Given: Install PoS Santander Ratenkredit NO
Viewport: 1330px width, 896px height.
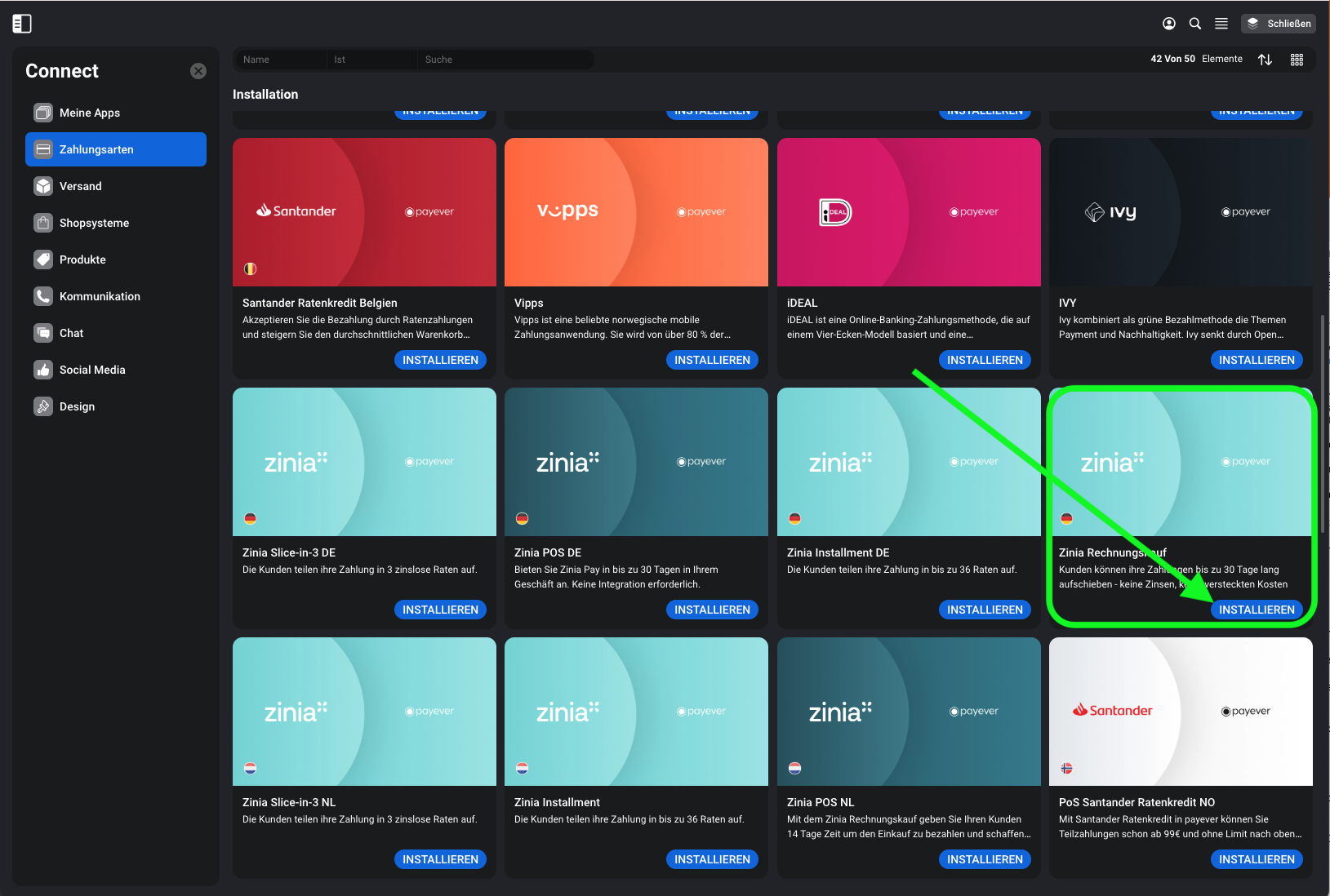Looking at the screenshot, I should click(x=1257, y=859).
